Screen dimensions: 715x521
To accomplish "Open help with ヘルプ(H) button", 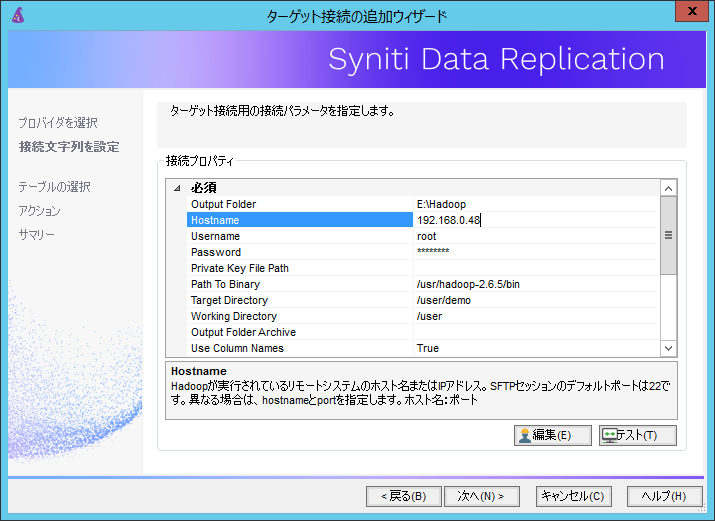I will 664,496.
